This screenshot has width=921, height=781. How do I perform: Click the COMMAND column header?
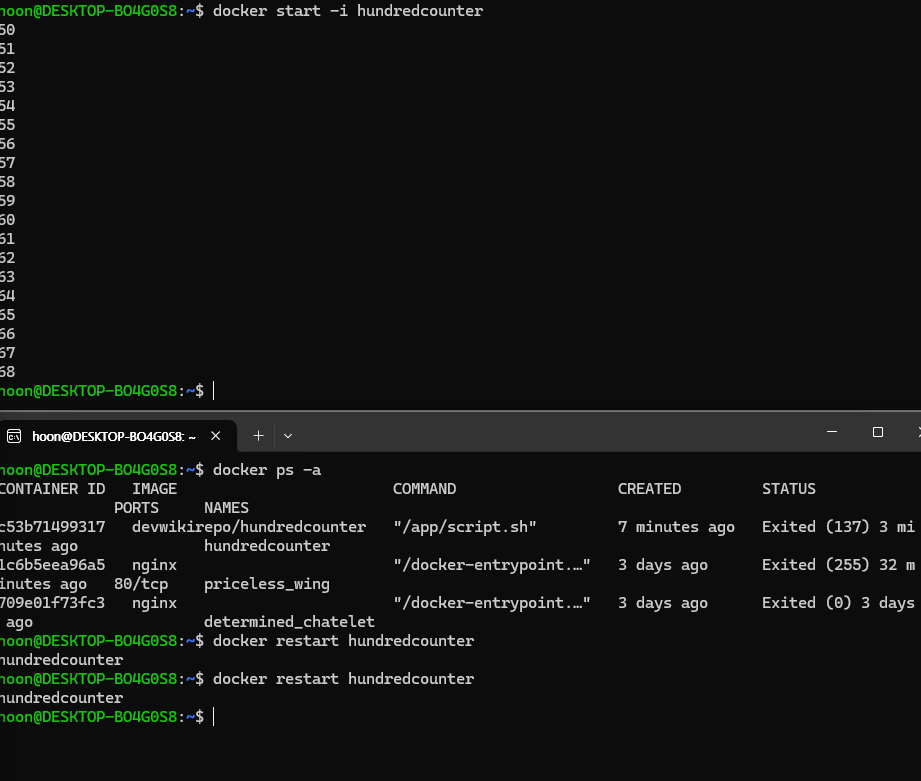[x=425, y=489]
